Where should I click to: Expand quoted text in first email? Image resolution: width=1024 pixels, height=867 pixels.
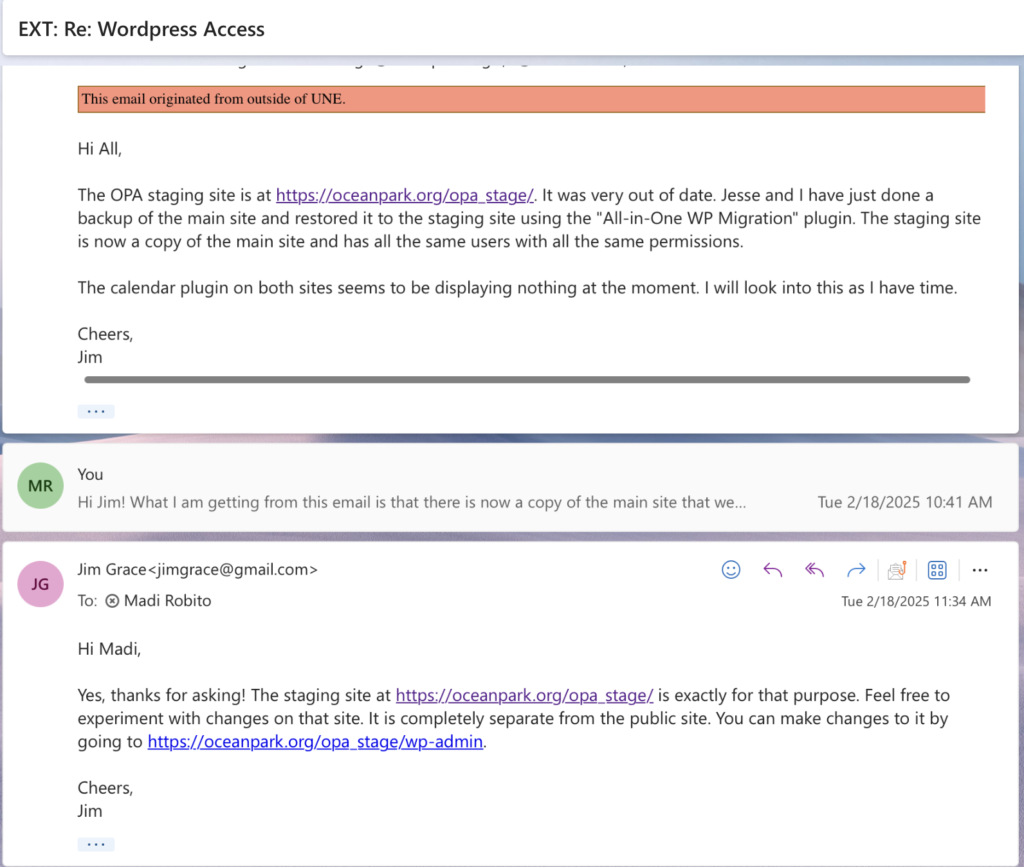click(x=96, y=411)
